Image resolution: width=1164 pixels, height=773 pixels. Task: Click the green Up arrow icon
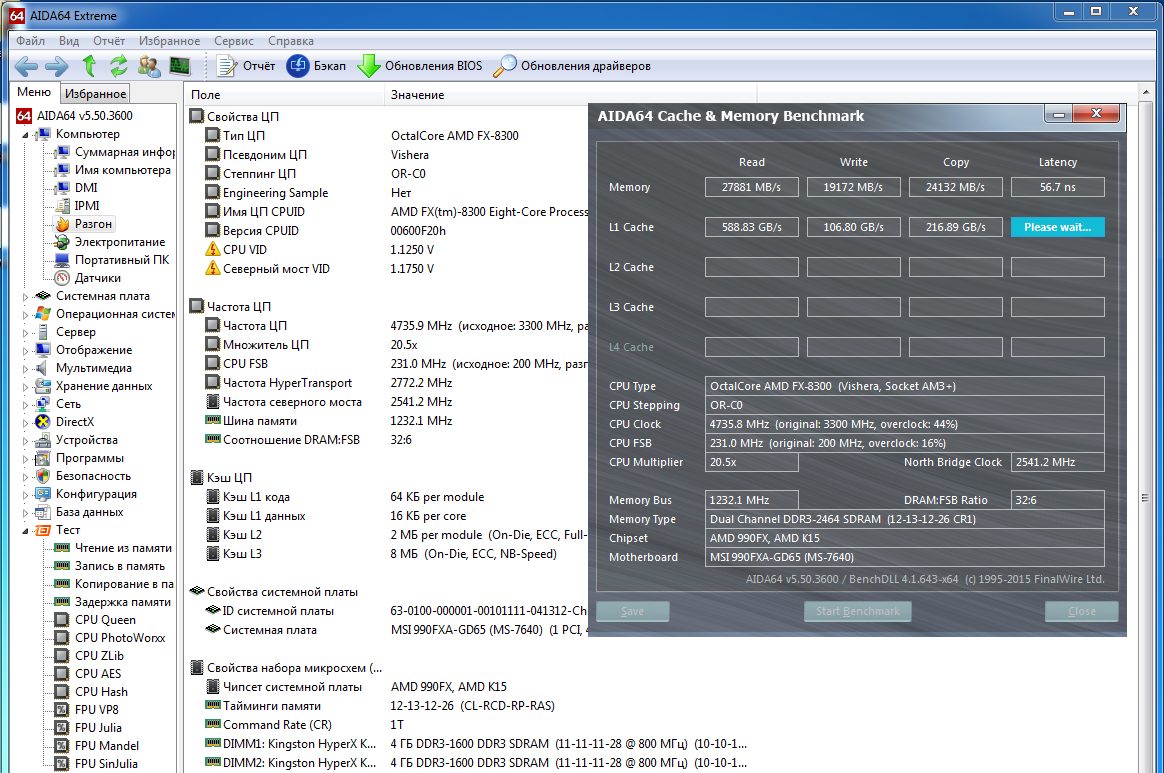[89, 66]
